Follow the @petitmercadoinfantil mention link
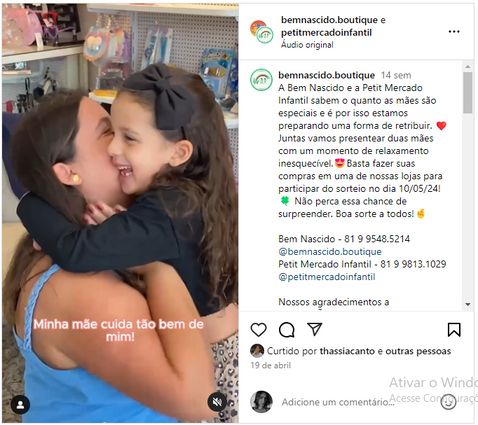The height and width of the screenshot is (425, 478). pos(327,277)
